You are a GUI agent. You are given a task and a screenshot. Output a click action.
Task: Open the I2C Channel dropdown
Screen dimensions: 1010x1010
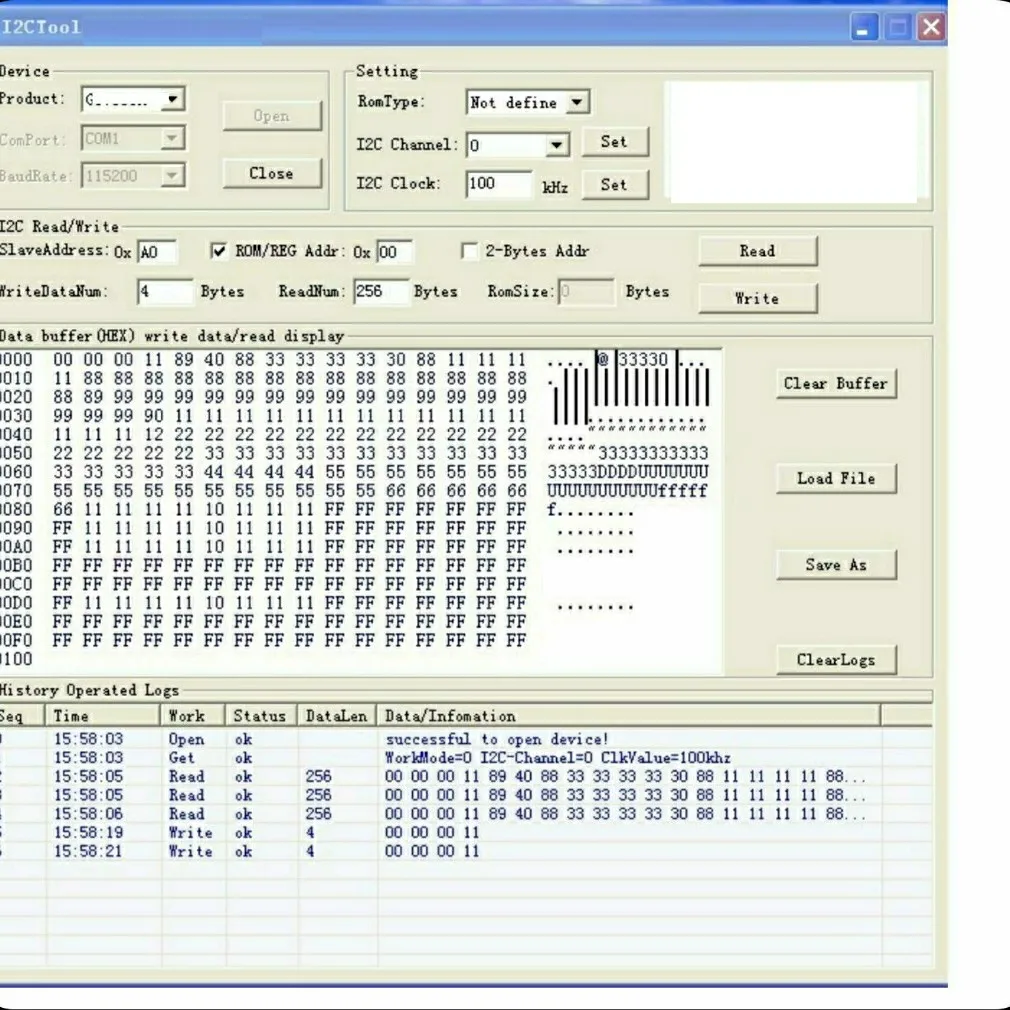tap(557, 145)
